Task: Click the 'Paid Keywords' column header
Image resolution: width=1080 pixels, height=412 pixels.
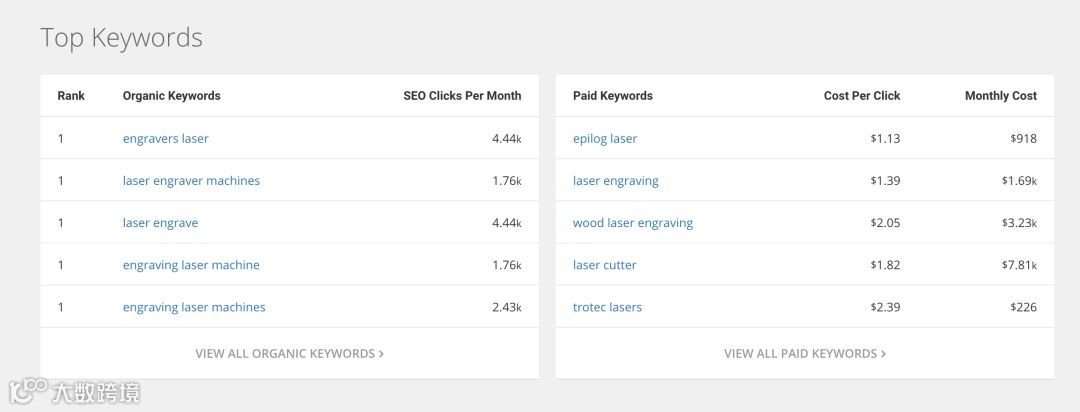Action: (612, 96)
